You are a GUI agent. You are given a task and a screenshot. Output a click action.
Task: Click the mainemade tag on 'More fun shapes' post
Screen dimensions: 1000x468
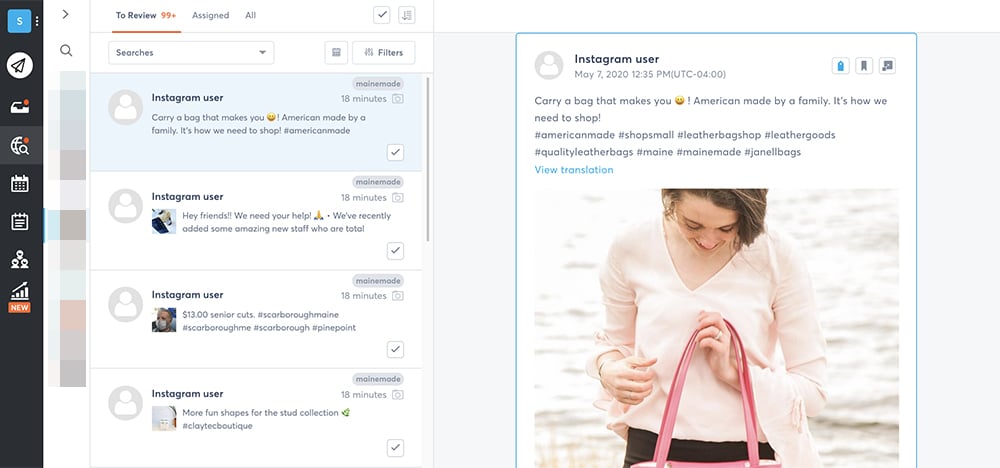click(378, 379)
